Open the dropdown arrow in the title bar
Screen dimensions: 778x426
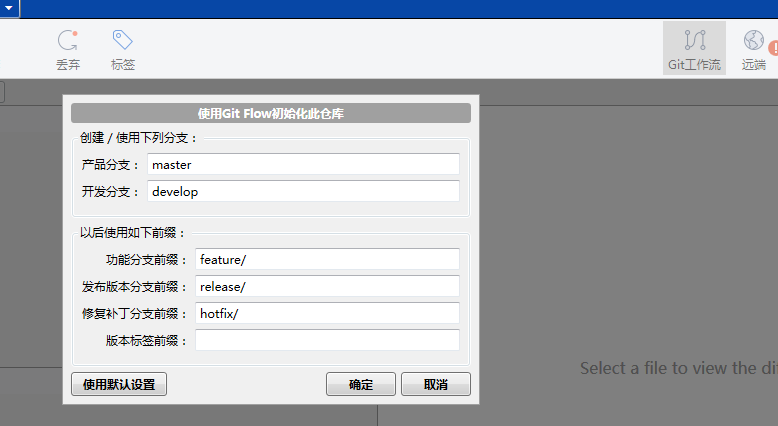tap(9, 8)
